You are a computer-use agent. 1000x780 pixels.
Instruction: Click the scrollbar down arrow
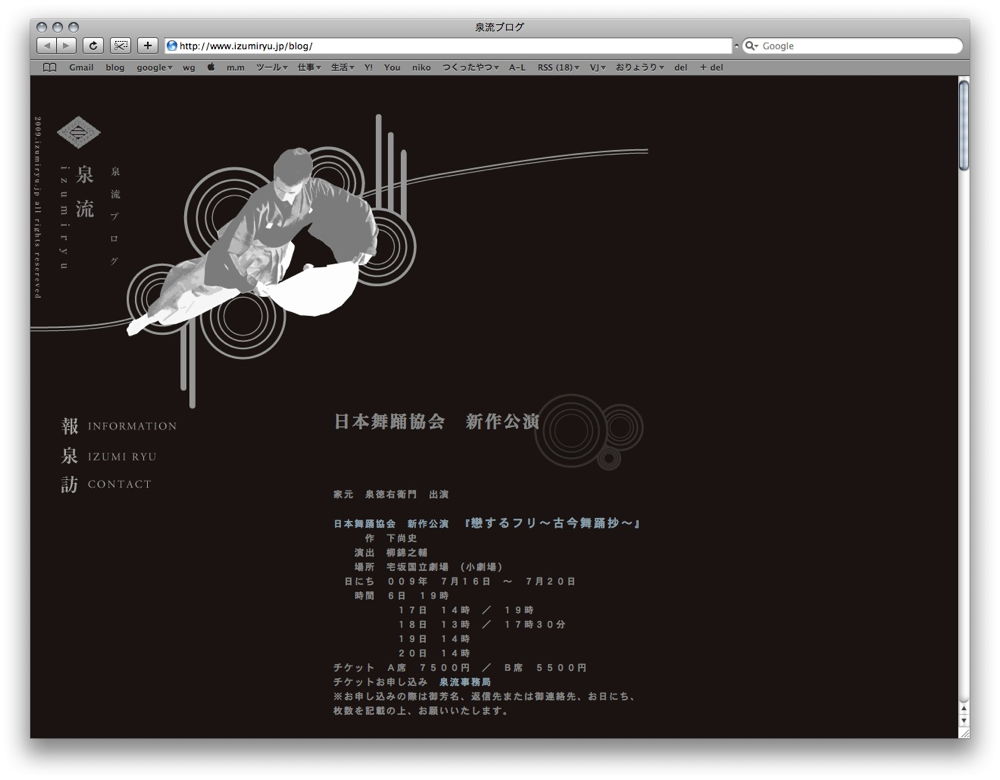click(964, 720)
